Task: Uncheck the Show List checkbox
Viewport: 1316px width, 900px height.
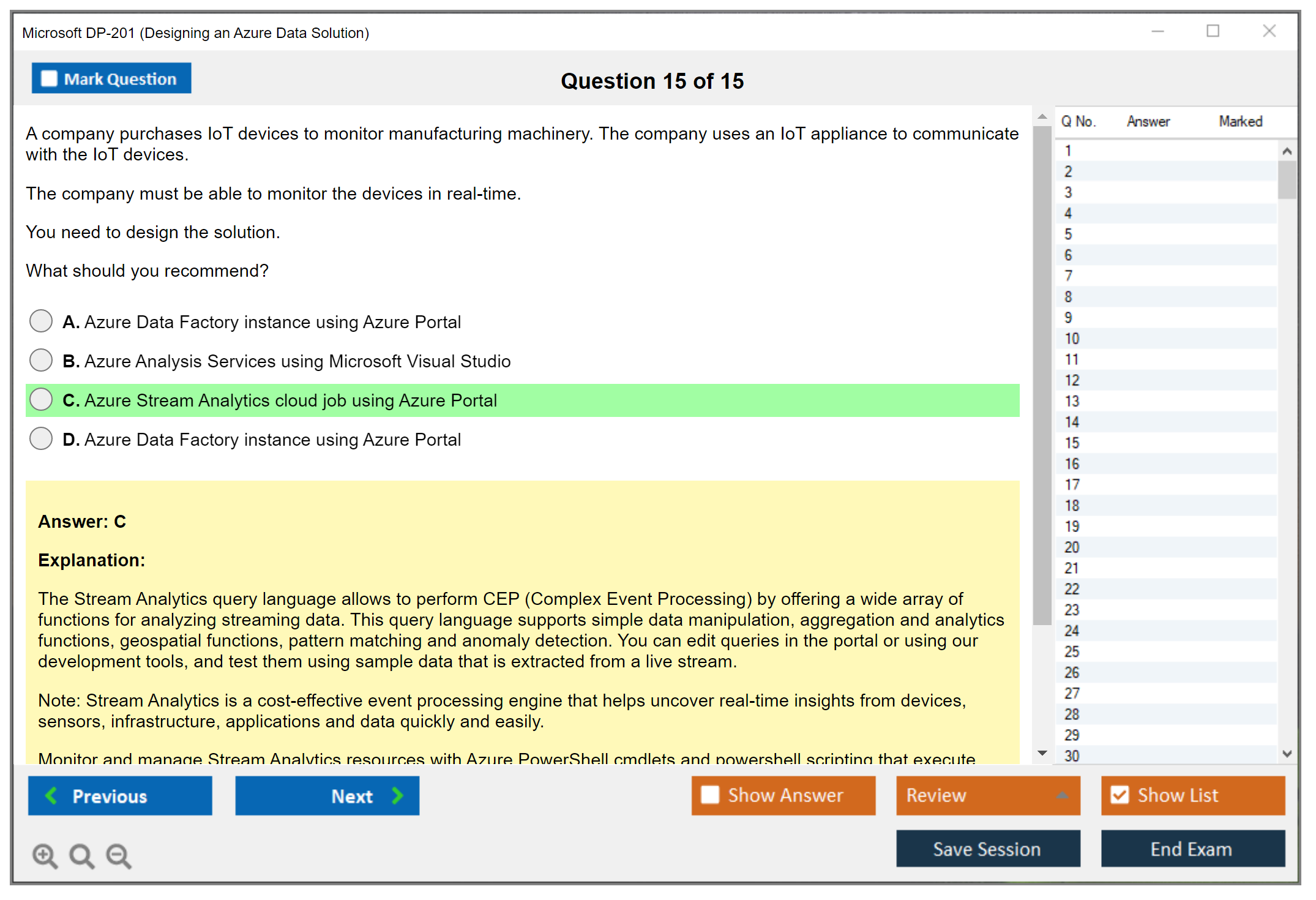Action: (1120, 795)
